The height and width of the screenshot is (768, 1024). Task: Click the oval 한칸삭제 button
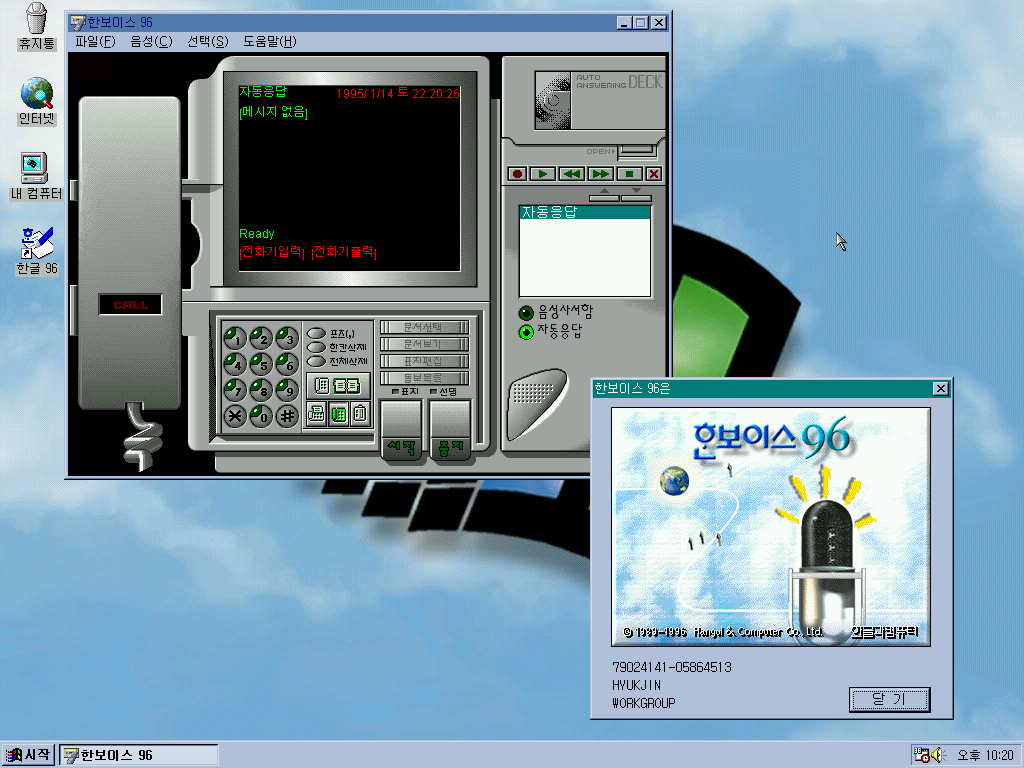pos(316,347)
